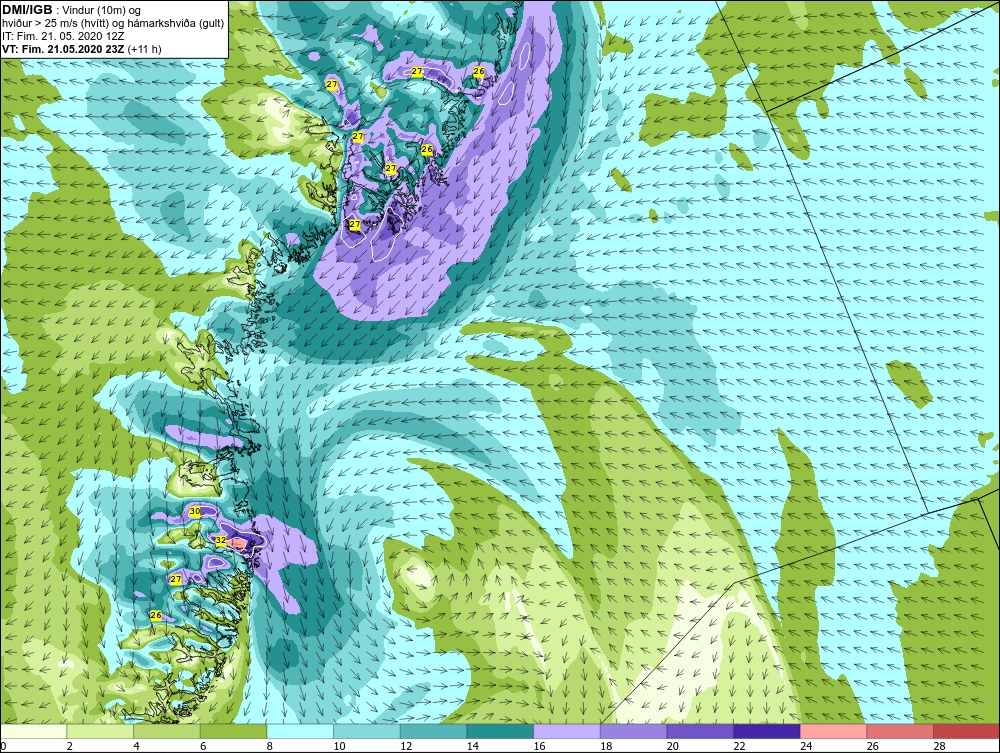Click the legend scale value "20"

(x=672, y=746)
